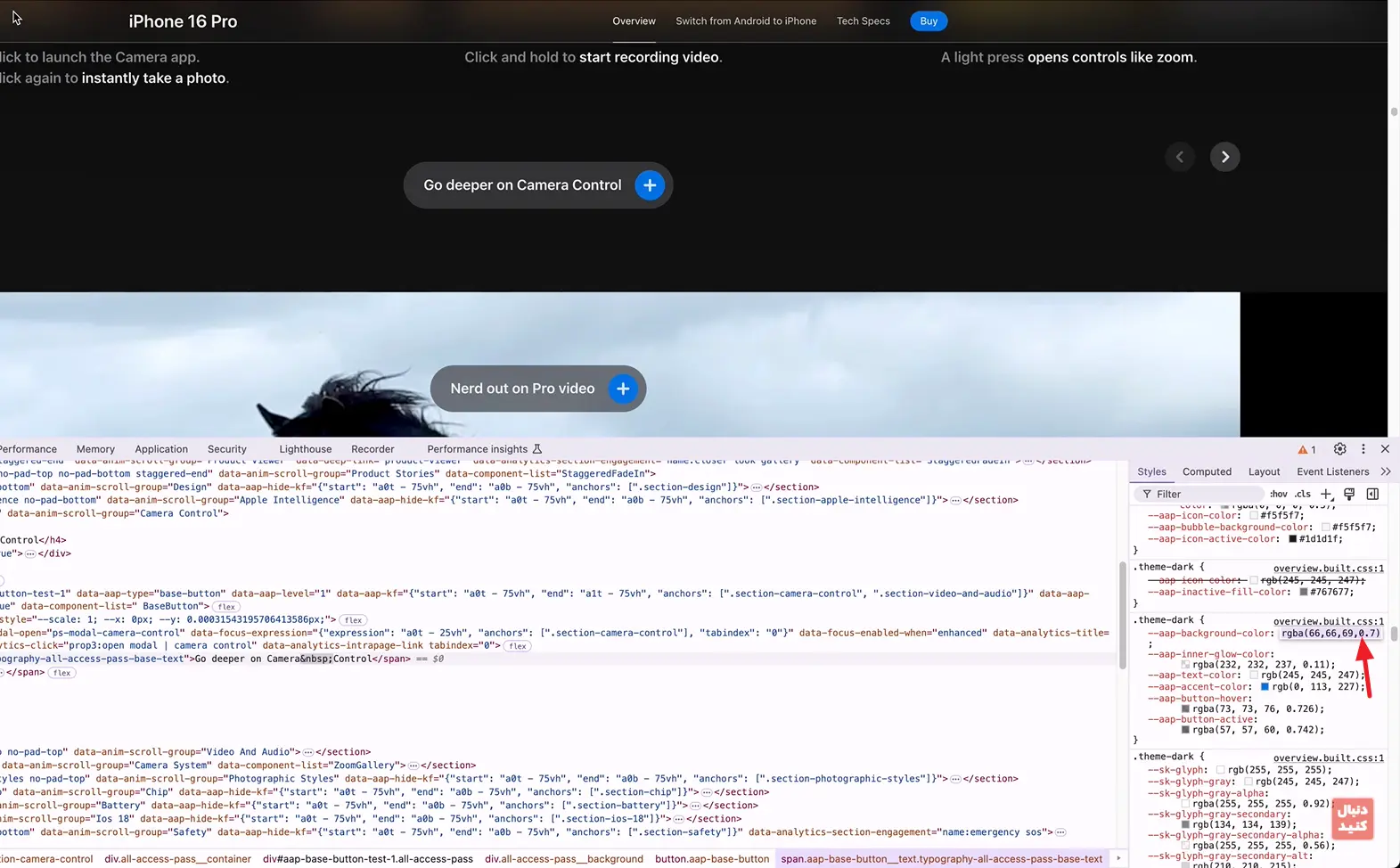Viewport: 1400px width, 868px height.
Task: Click the plus icon on Nerd out on Pro video
Action: tap(623, 389)
